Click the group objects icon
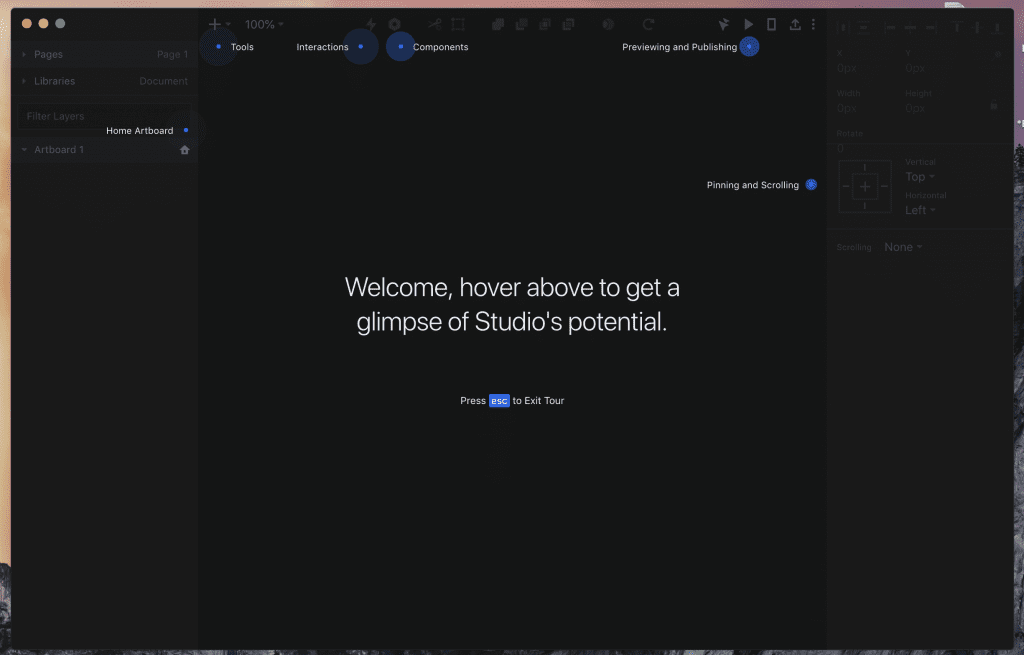This screenshot has width=1024, height=655. click(x=497, y=23)
